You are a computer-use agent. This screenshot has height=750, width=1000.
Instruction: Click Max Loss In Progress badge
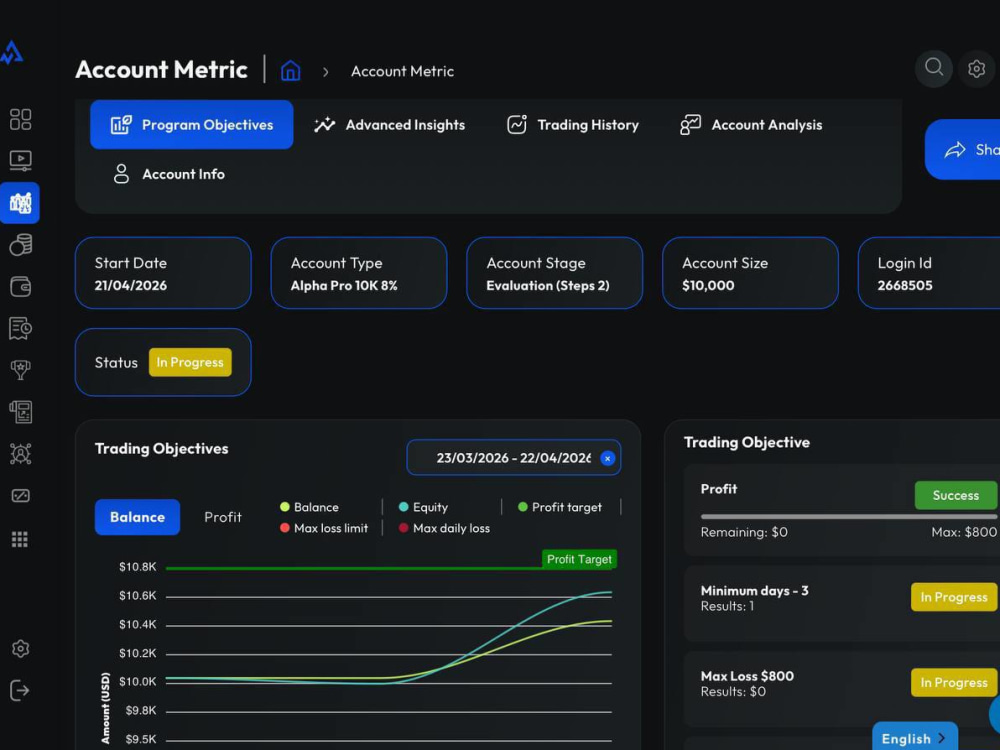click(953, 683)
